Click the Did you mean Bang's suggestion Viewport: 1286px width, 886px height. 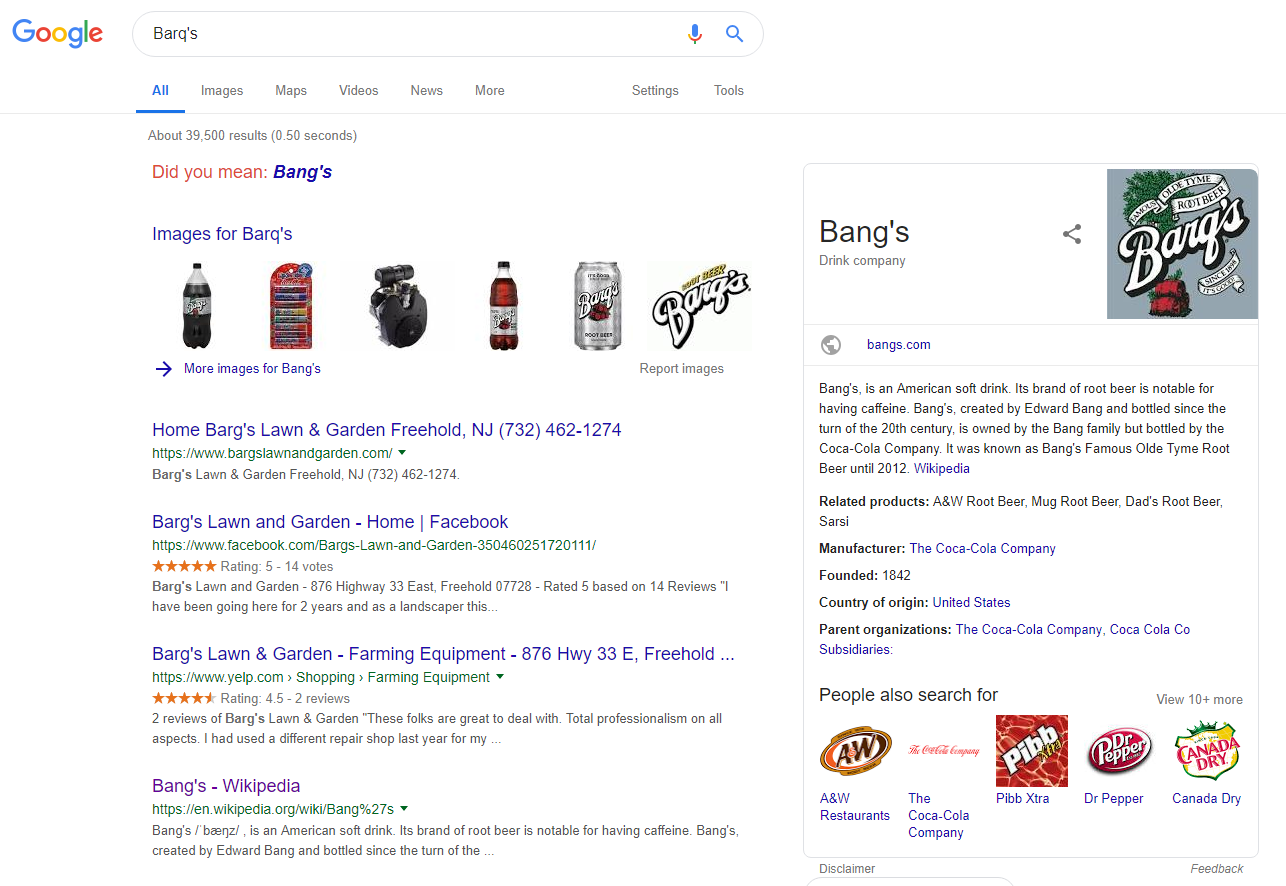(x=303, y=172)
